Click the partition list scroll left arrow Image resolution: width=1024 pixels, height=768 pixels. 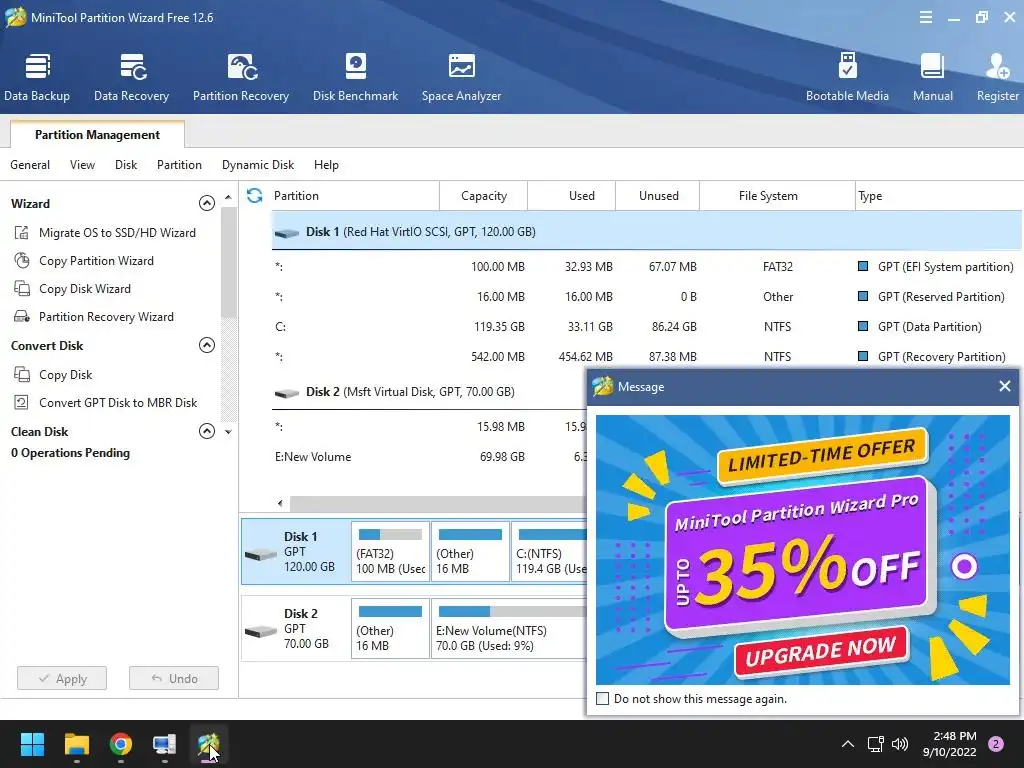click(x=280, y=503)
